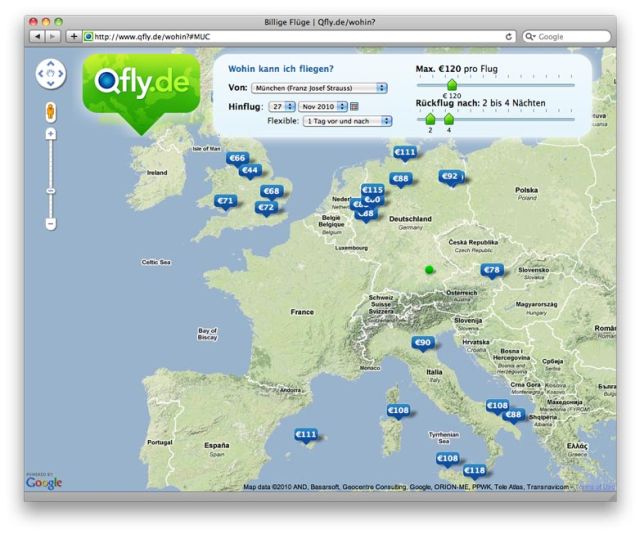Select the €72 flight marker

(x=266, y=208)
